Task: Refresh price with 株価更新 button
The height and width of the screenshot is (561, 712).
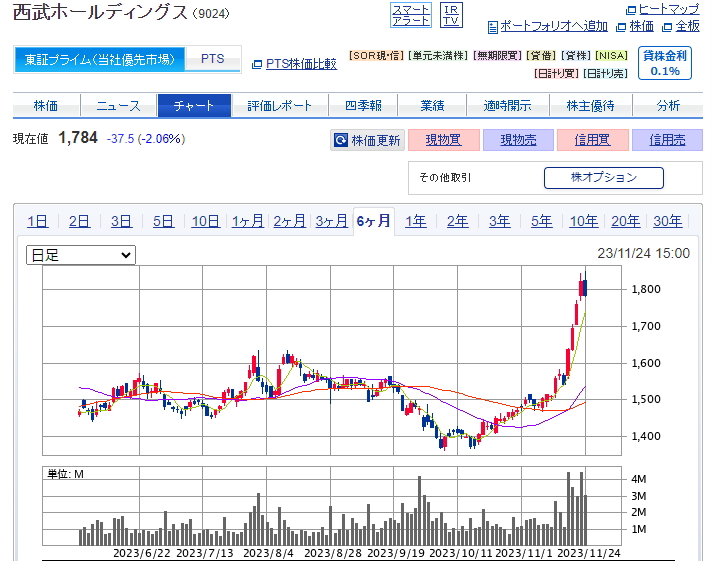Action: point(367,141)
